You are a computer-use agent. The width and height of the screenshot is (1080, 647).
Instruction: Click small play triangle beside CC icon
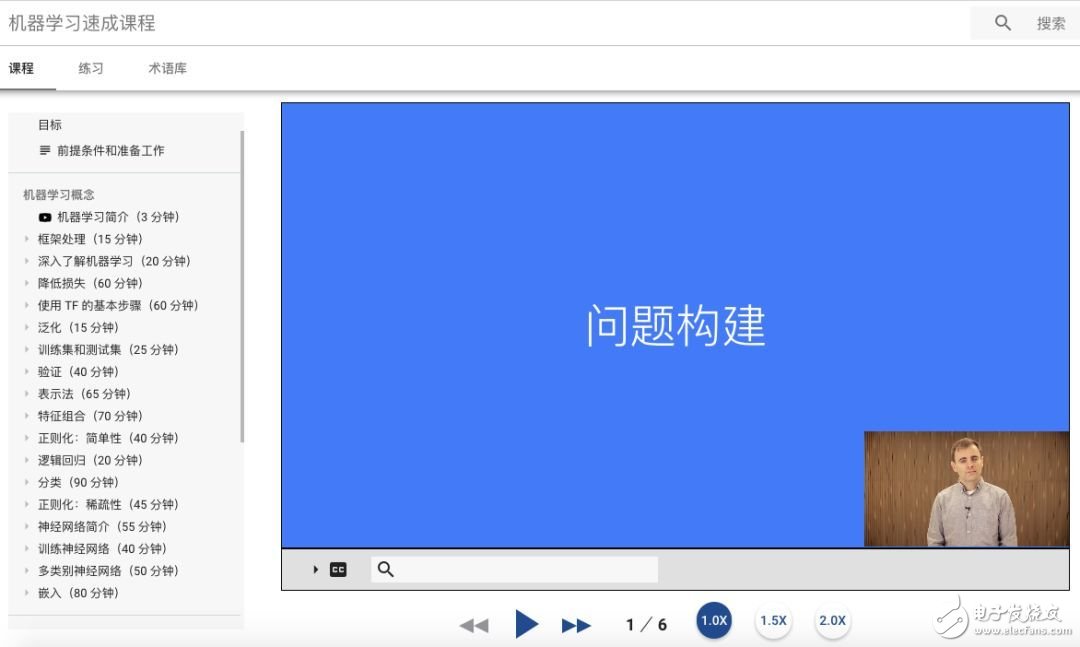[315, 570]
